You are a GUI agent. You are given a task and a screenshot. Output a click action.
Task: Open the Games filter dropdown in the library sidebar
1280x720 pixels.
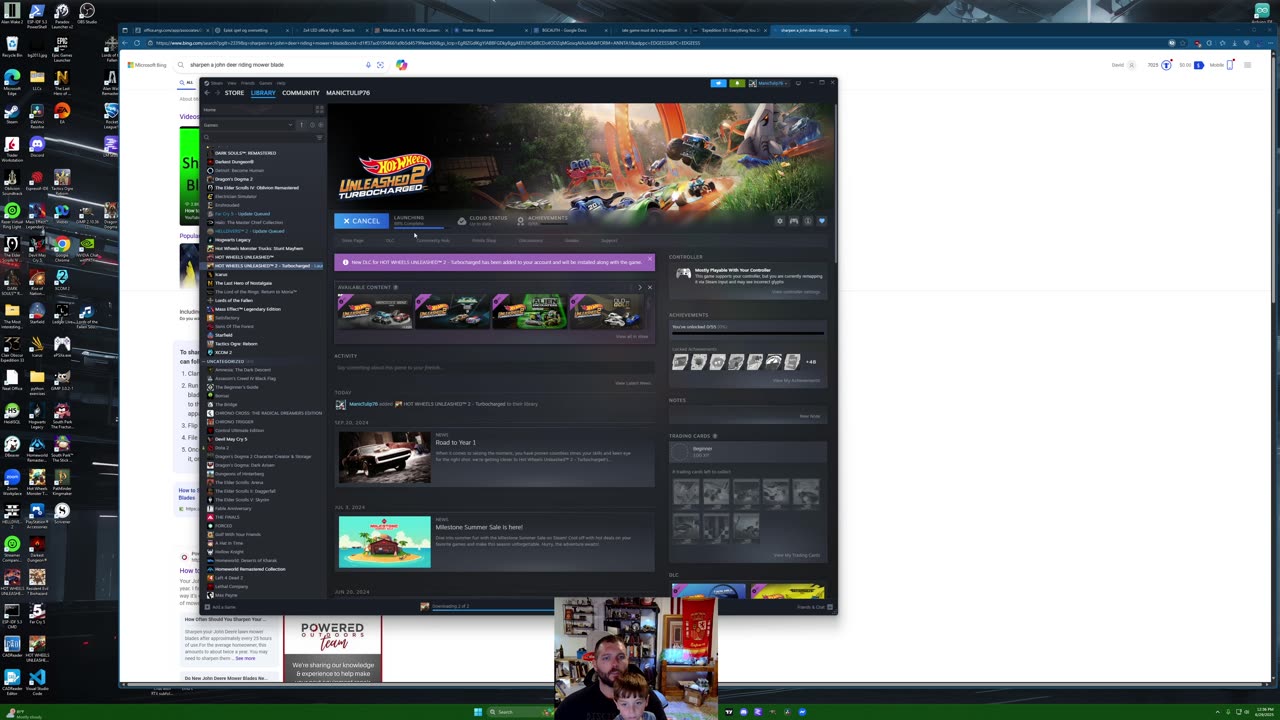coord(248,125)
